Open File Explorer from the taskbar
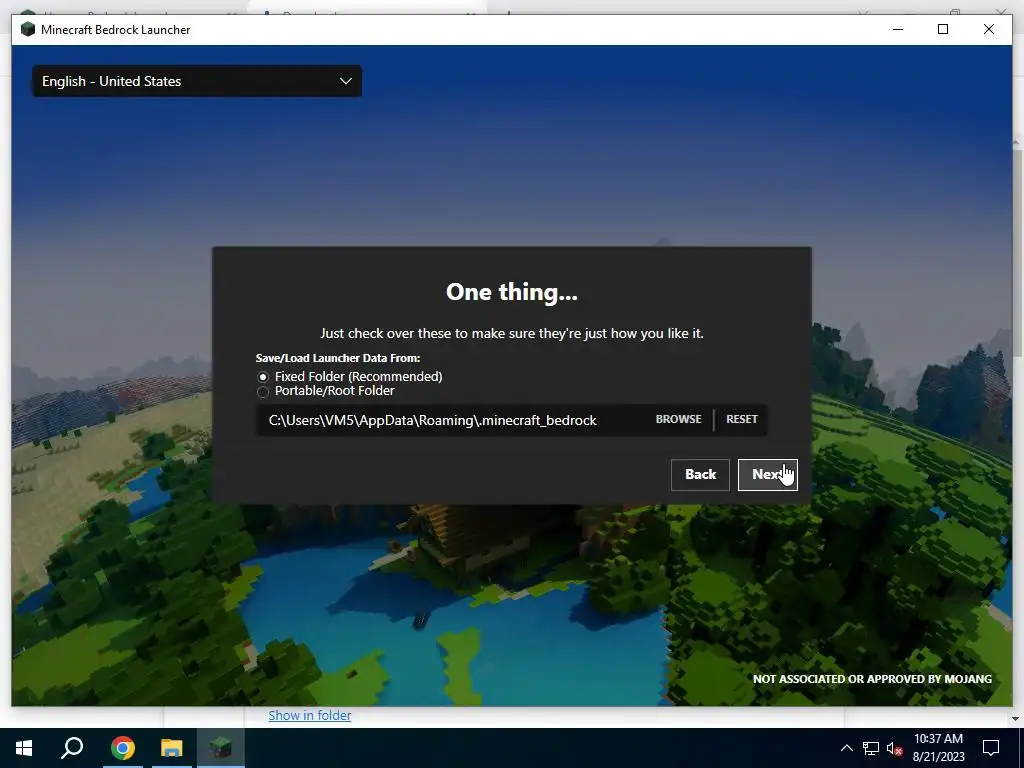 pyautogui.click(x=171, y=748)
